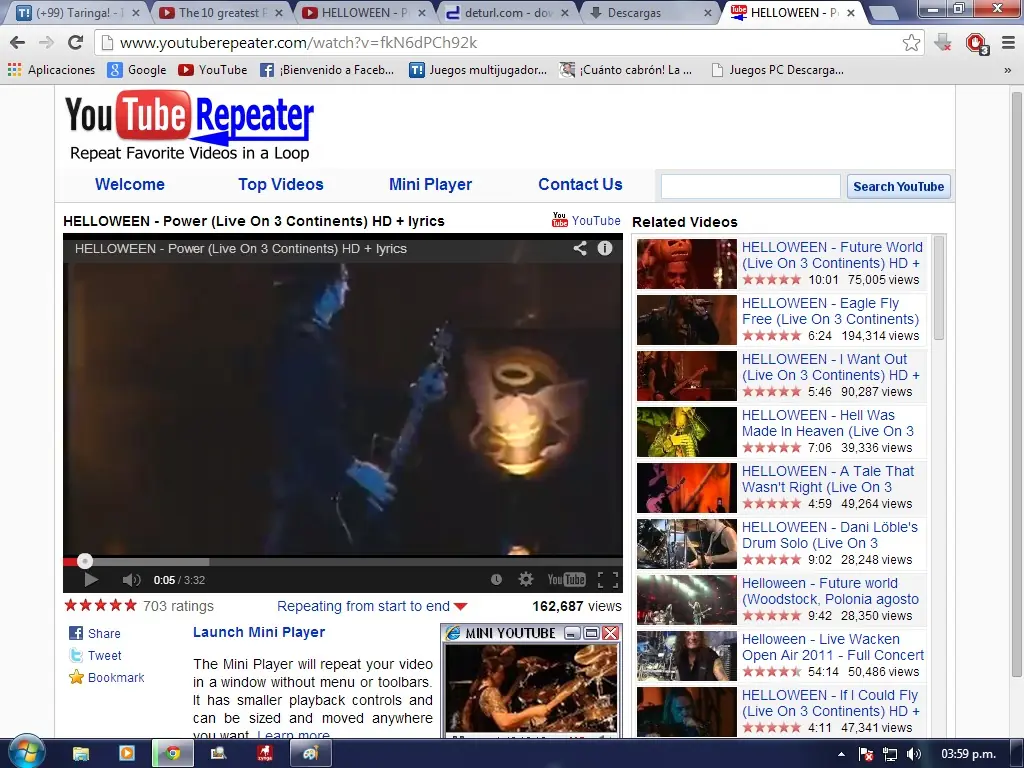The width and height of the screenshot is (1024, 768).
Task: Open the YouTube bookmark in bookmarks bar
Action: [x=212, y=70]
